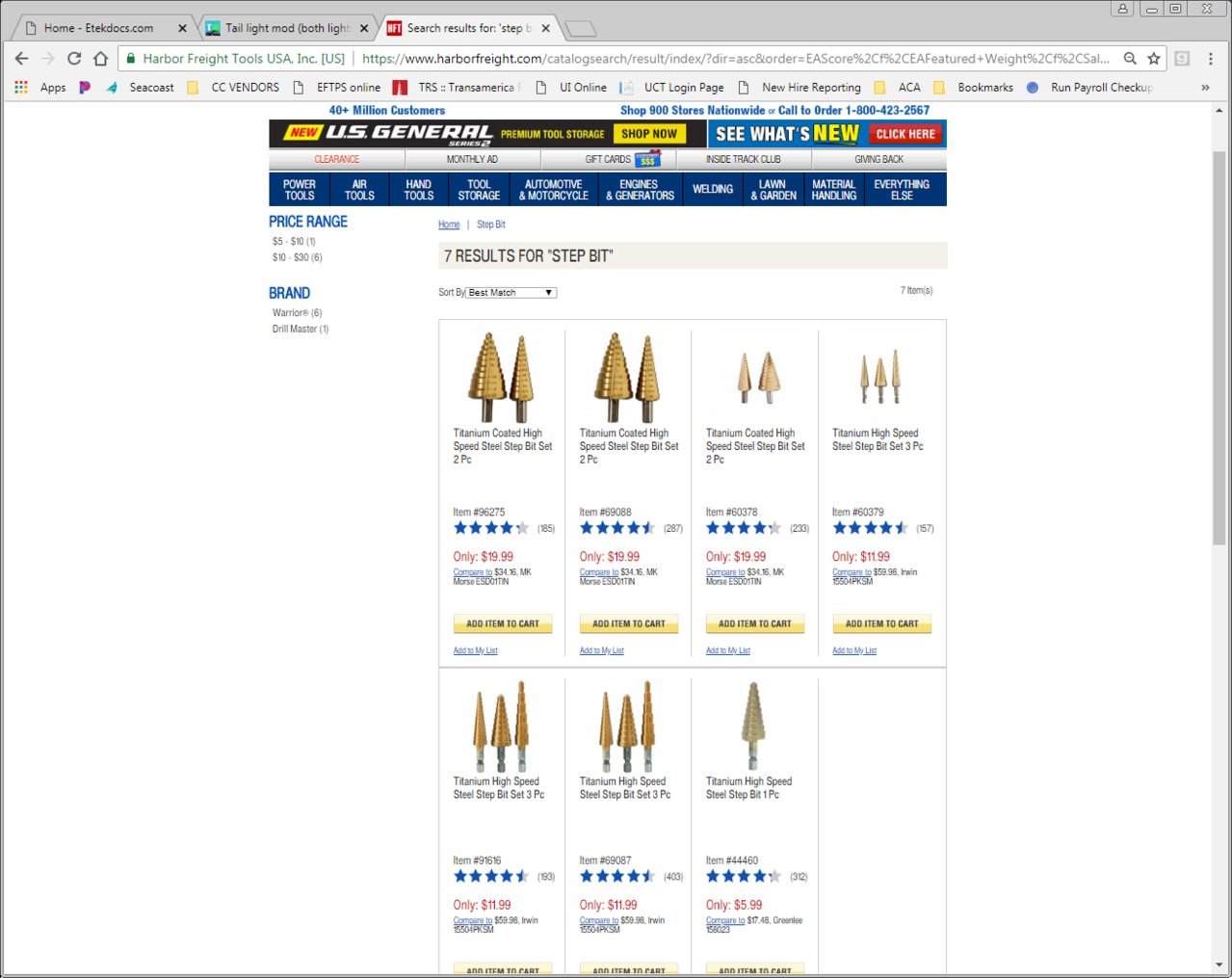
Task: Close the Home - Etekdocs.com tab
Action: point(182,28)
